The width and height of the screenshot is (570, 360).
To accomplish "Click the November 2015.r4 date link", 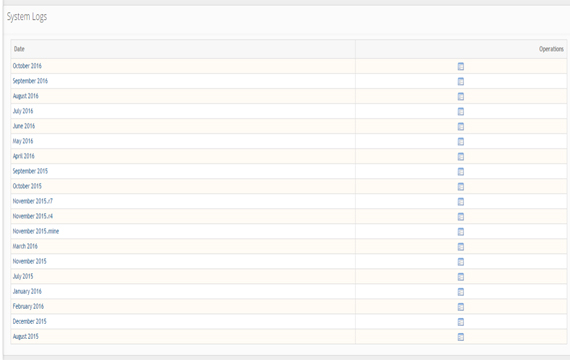I will 33,216.
